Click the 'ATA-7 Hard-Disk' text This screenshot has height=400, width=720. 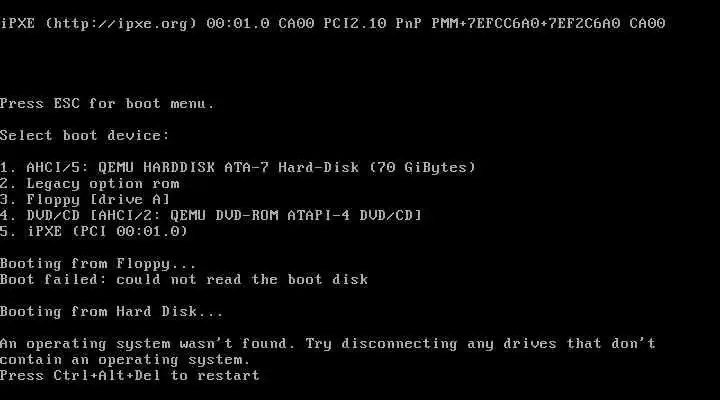point(292,168)
